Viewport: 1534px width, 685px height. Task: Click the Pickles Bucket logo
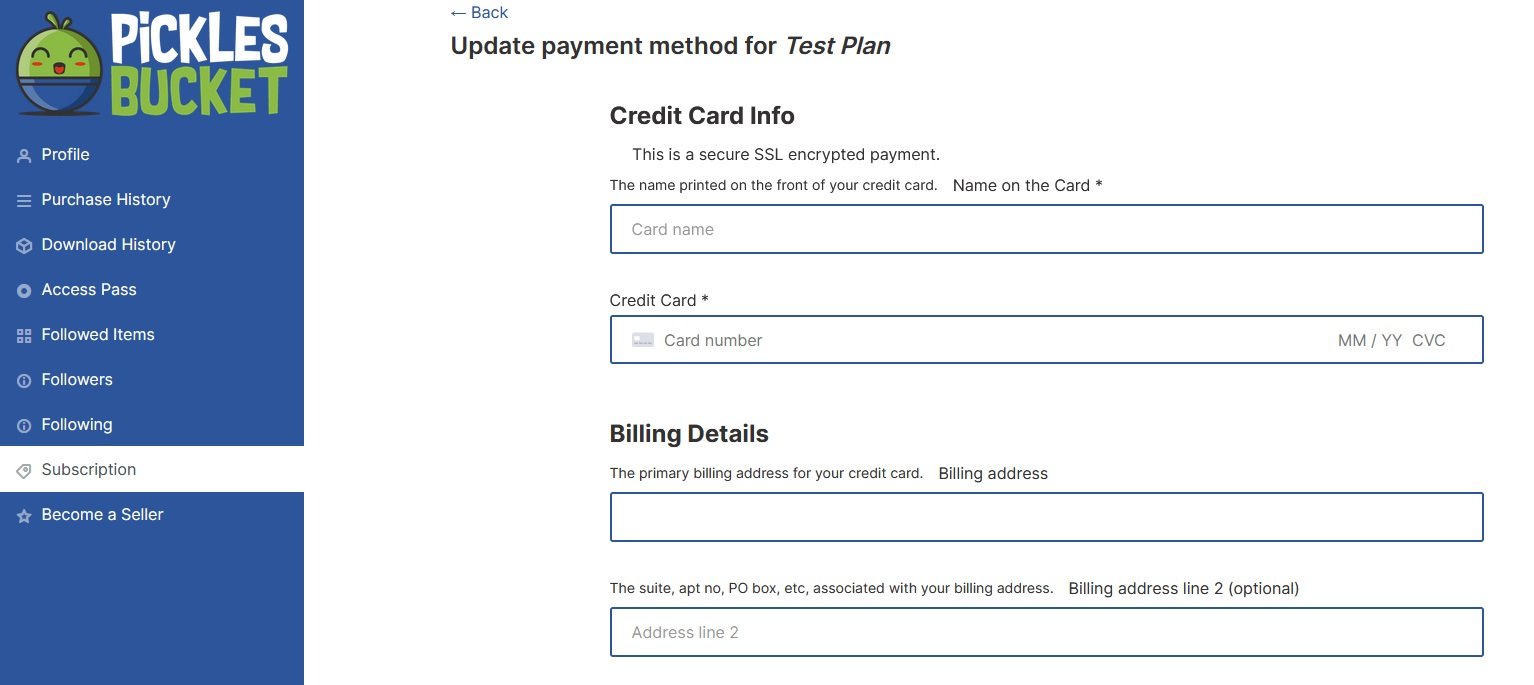coord(152,63)
